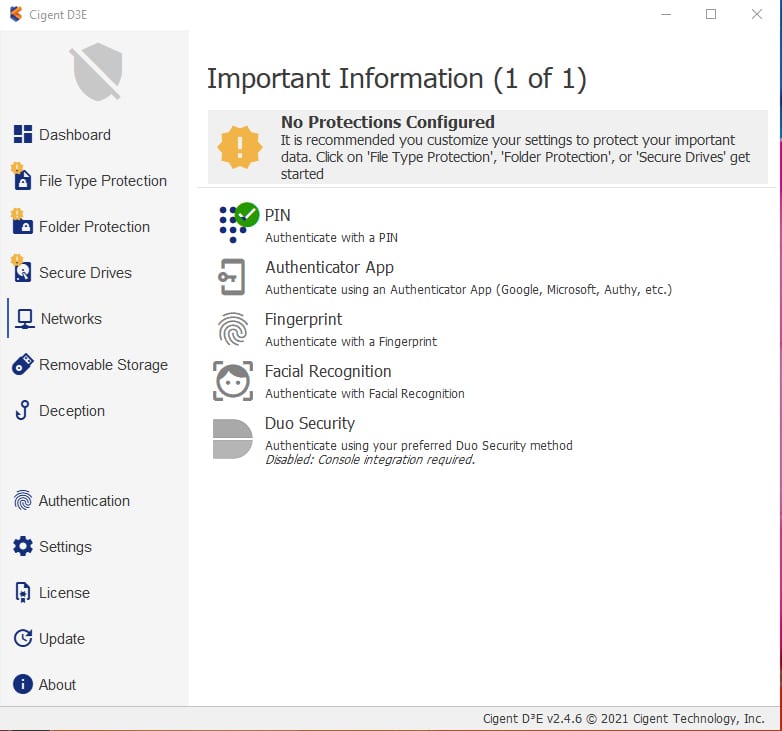
Task: Open File Type Protection section
Action: pyautogui.click(x=103, y=181)
